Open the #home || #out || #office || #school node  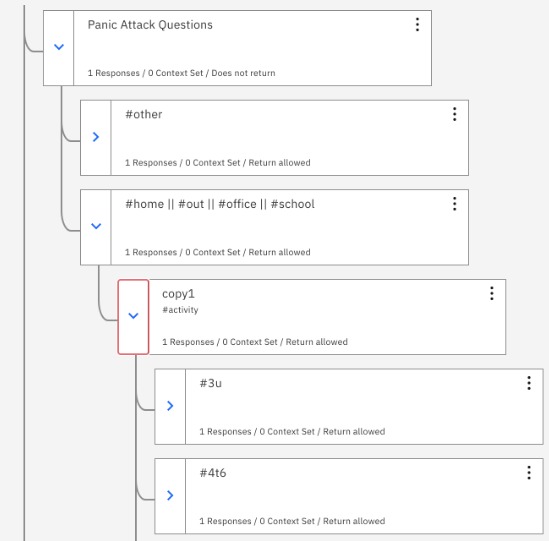coord(290,227)
